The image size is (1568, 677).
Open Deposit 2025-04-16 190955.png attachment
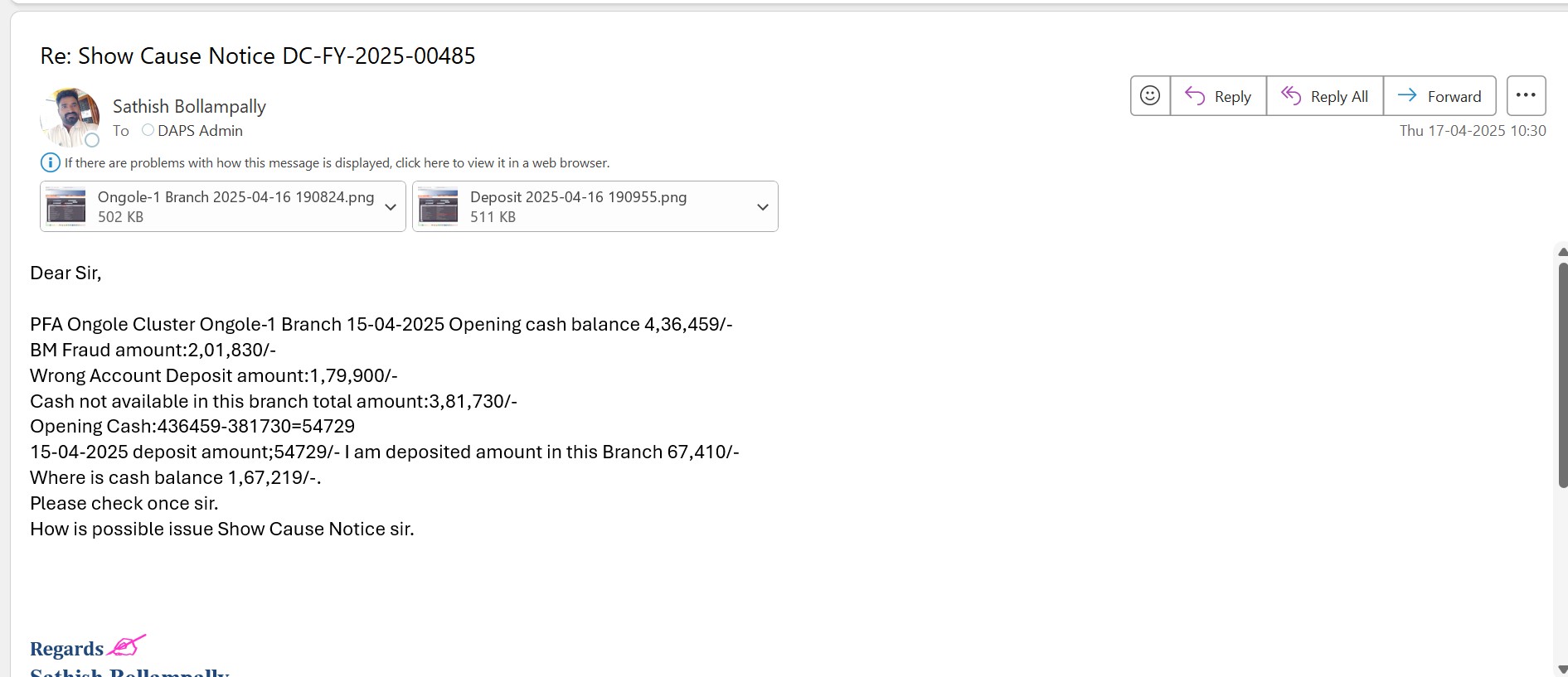pos(578,197)
